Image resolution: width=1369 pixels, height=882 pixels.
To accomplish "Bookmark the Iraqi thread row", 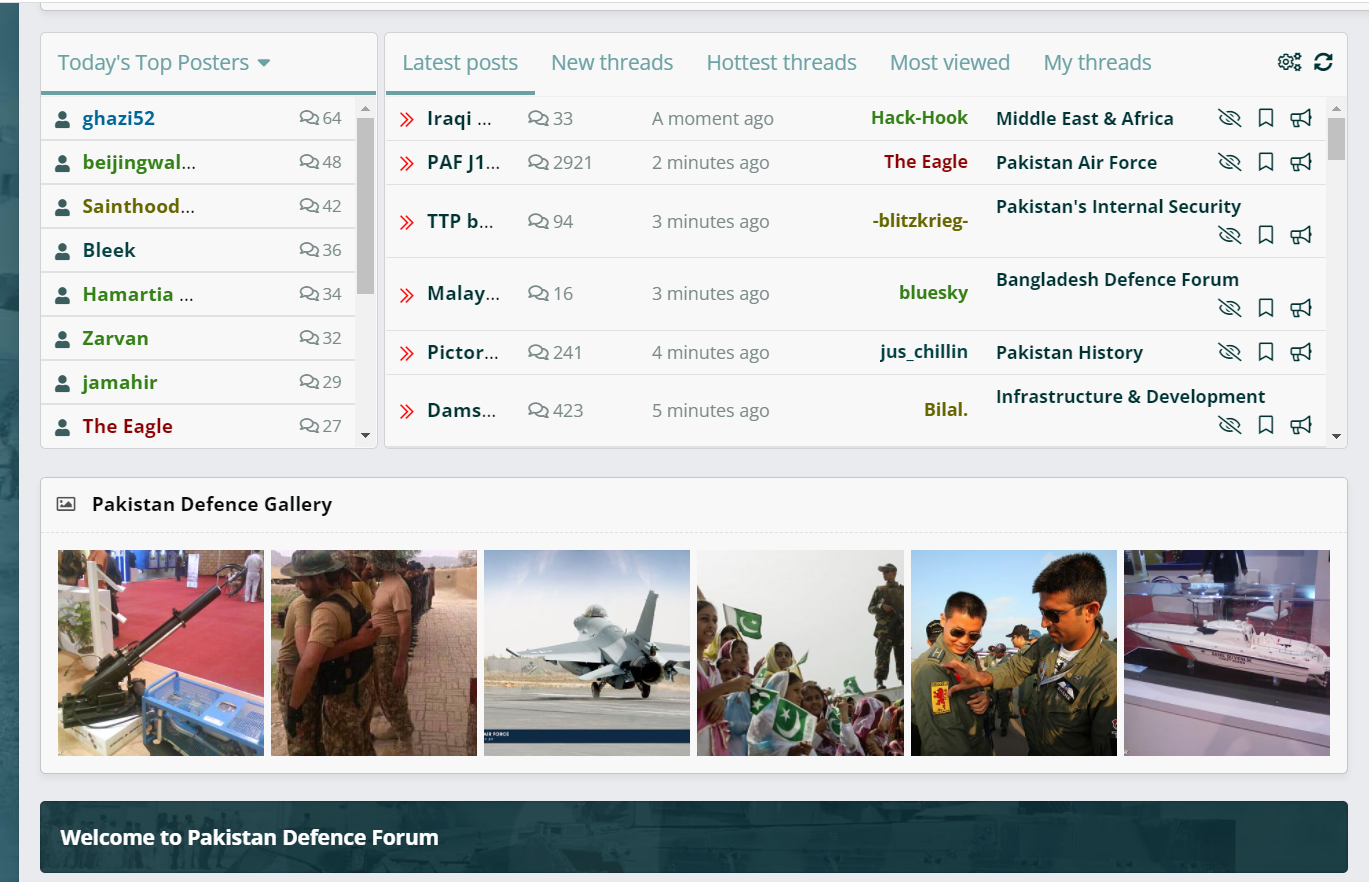I will pos(1265,118).
